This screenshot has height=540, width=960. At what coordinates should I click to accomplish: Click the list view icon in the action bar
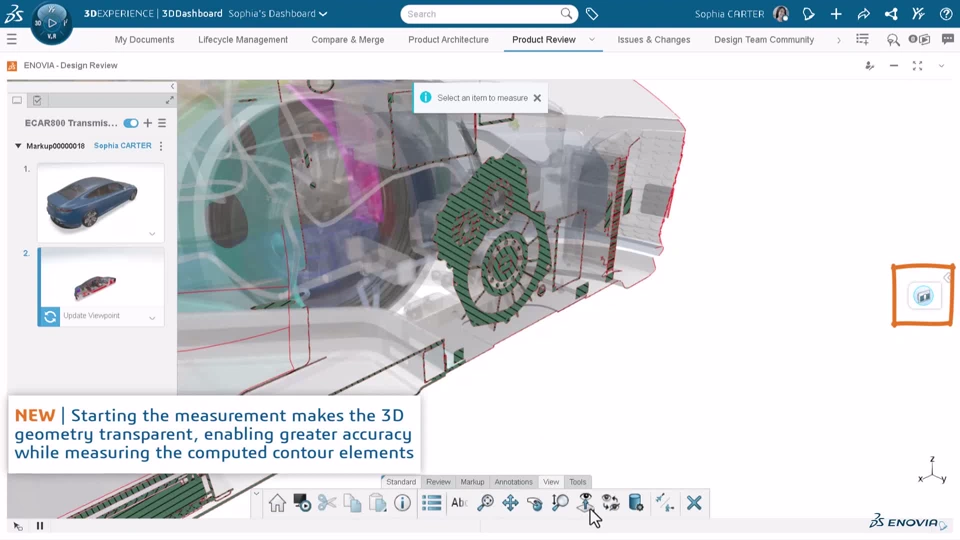(x=432, y=503)
